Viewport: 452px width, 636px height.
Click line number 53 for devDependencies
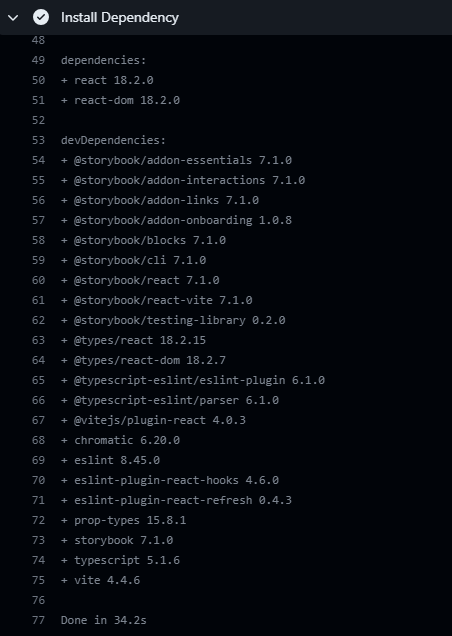[x=38, y=140]
